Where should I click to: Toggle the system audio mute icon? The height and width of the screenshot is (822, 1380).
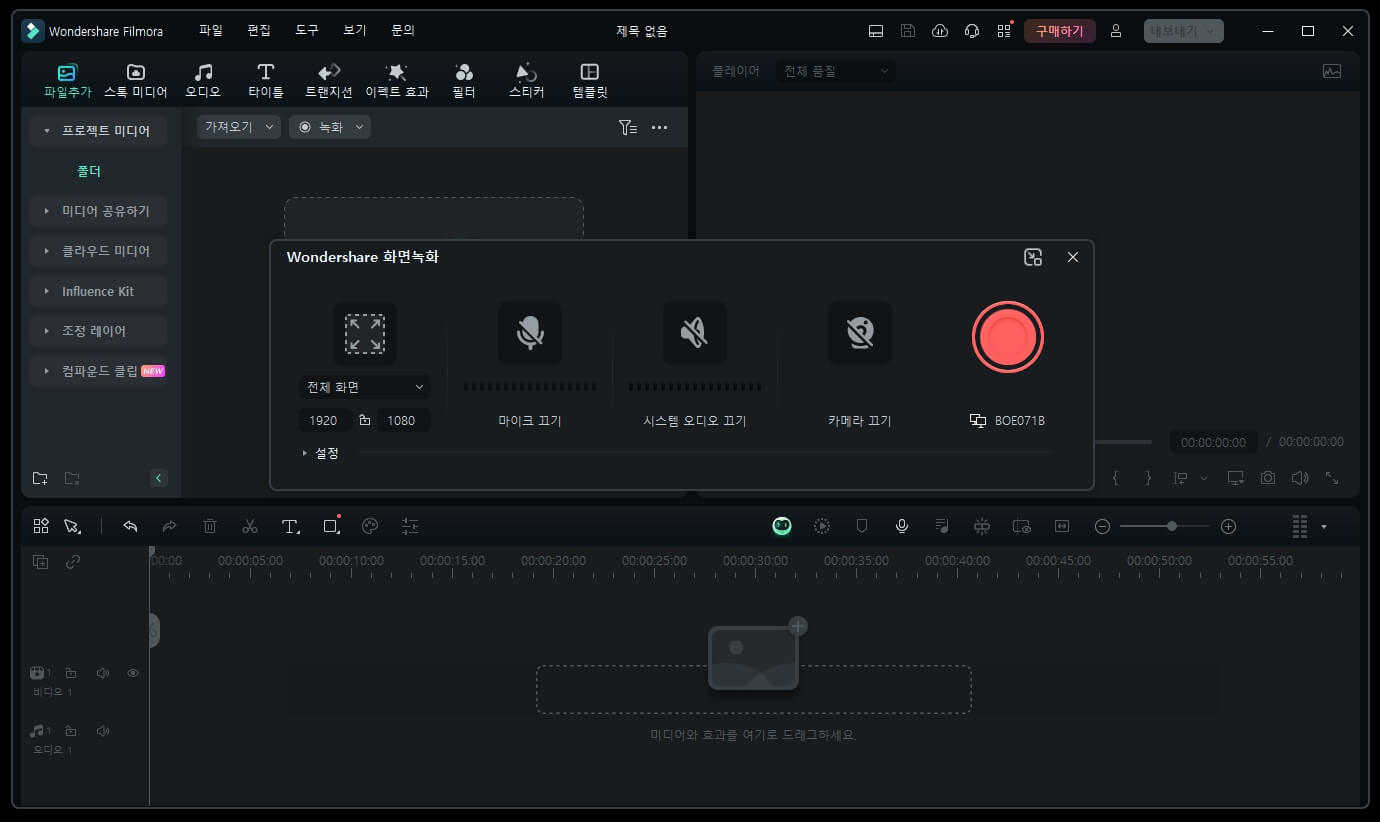[695, 333]
